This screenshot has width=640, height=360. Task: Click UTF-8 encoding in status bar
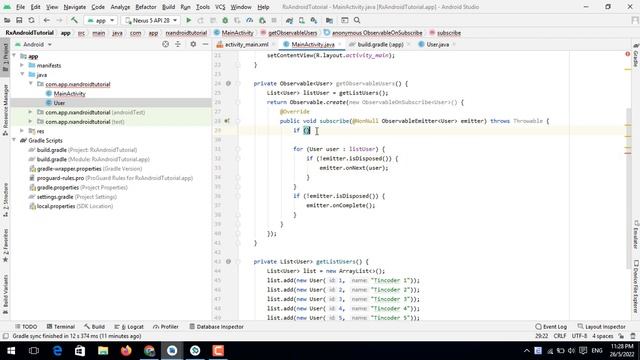point(579,336)
